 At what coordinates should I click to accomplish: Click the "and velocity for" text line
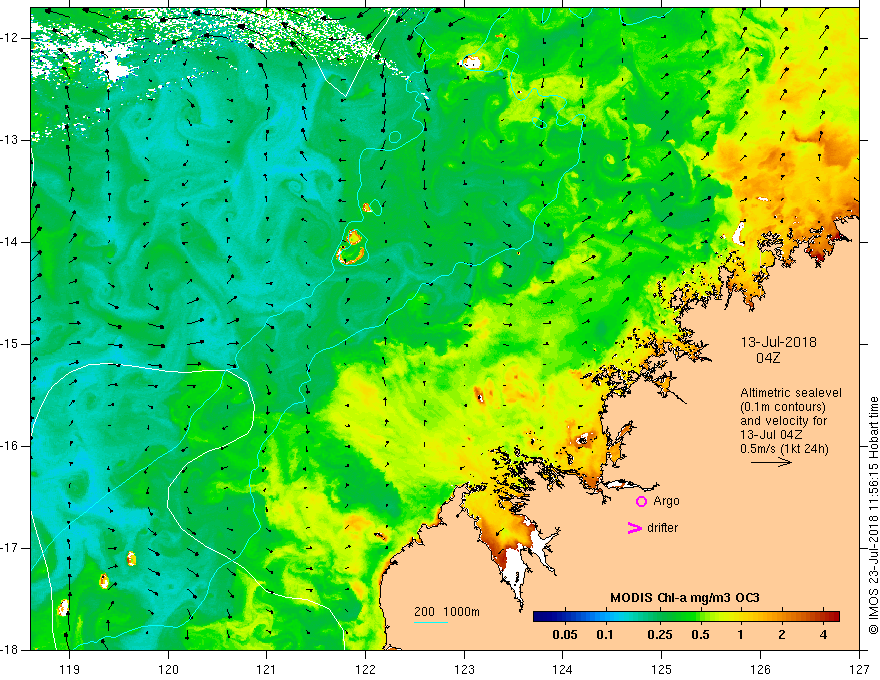[783, 421]
